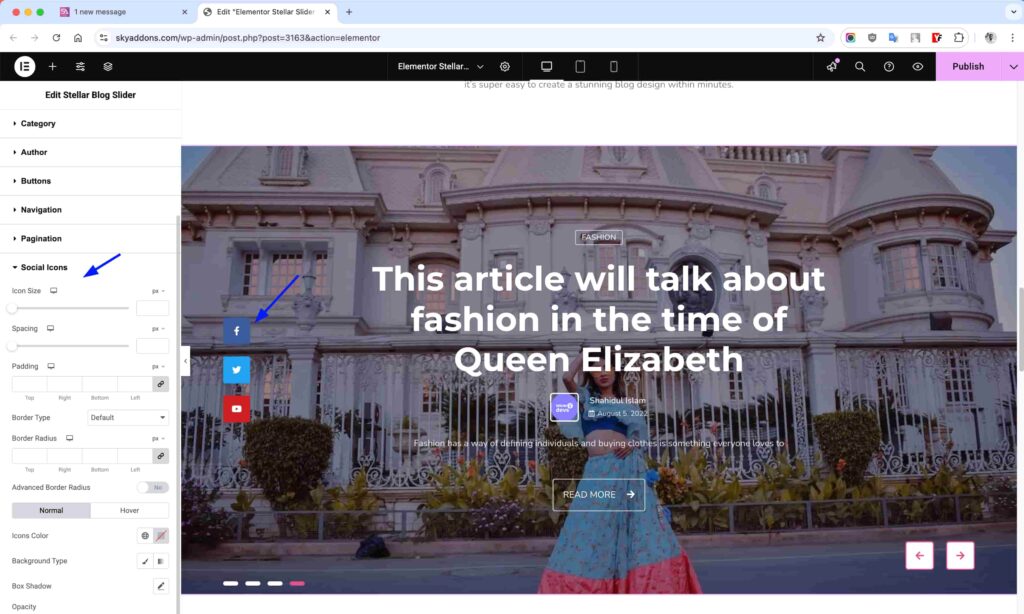Click the YouTube social icon on slider
Image resolution: width=1024 pixels, height=614 pixels.
[x=236, y=409]
